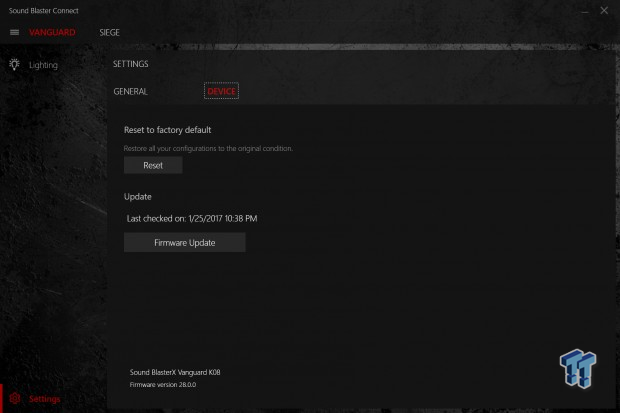Click the 'Reset to factory default' heading
Screen dimensions: 620x413
pos(168,130)
